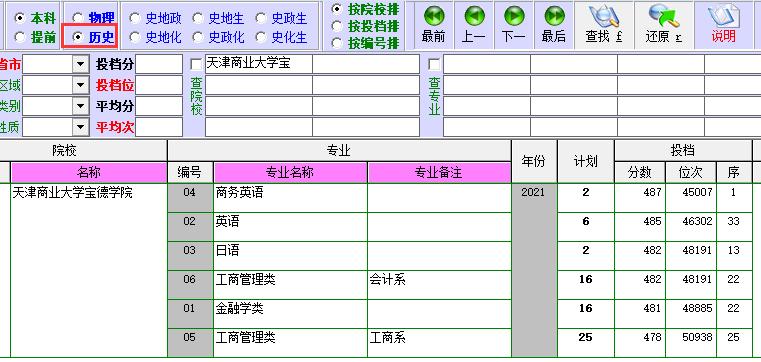761x362 pixels.
Task: Open the 省市 dropdown arrow
Action: (x=81, y=64)
